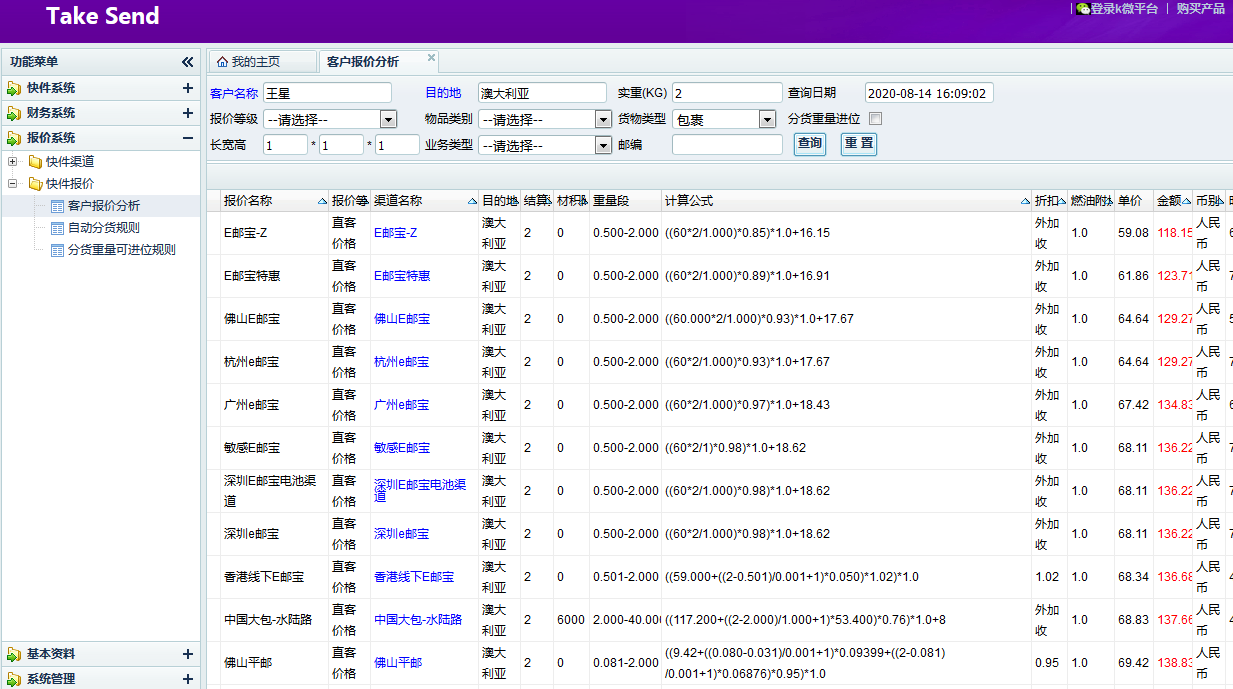The width and height of the screenshot is (1233, 689).
Task: Switch to 我的主页 tab
Action: coord(255,62)
